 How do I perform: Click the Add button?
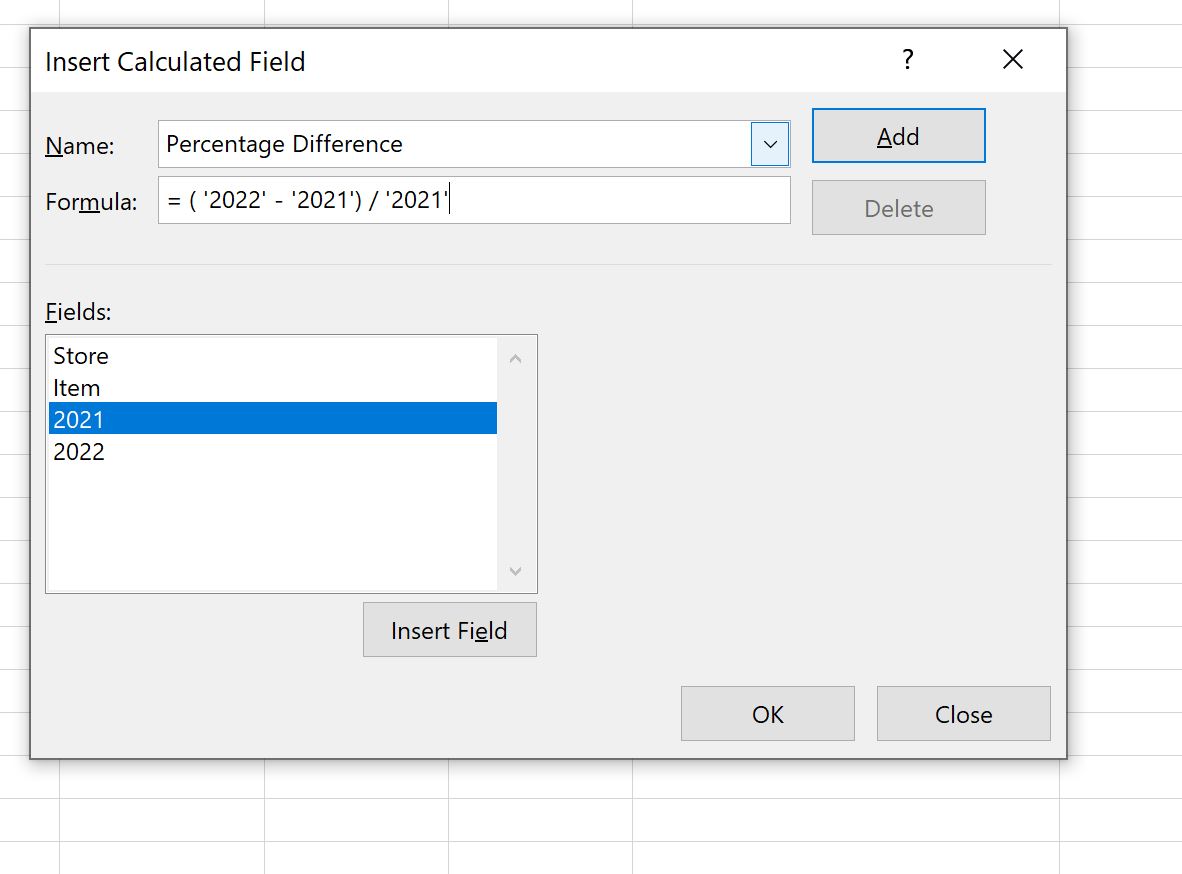[897, 135]
